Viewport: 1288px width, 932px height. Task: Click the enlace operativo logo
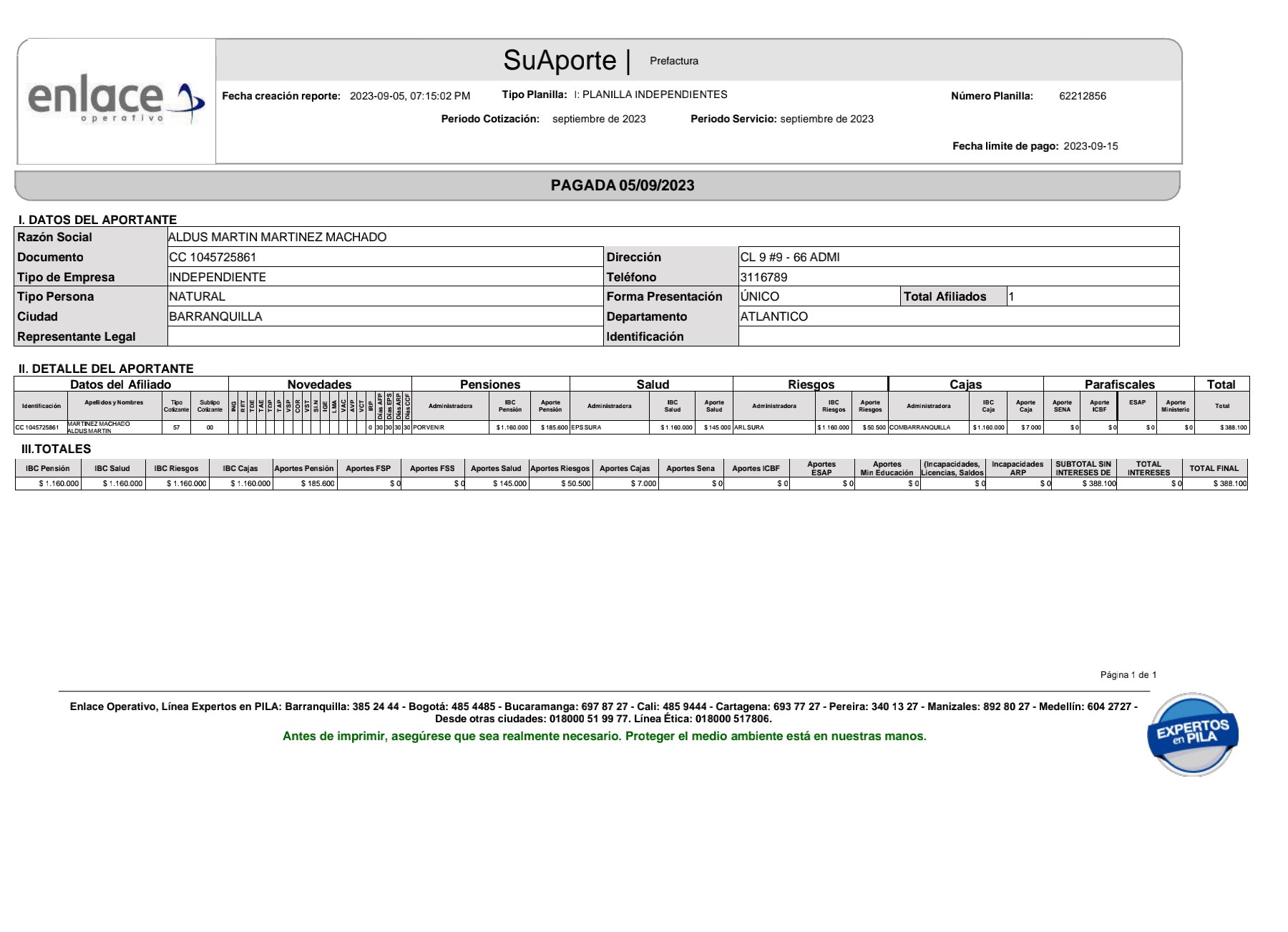[x=116, y=100]
